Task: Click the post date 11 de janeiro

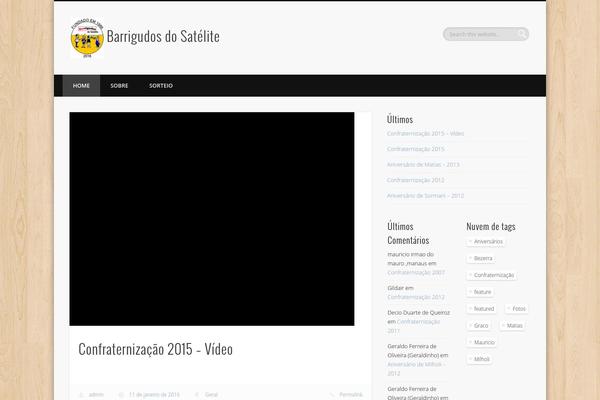Action: tap(154, 395)
